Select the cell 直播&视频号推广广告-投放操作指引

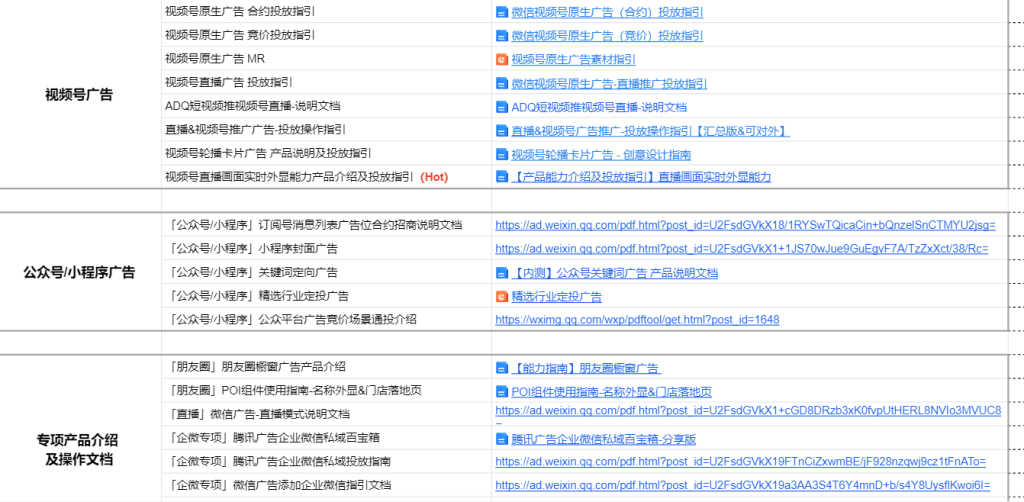[327, 130]
